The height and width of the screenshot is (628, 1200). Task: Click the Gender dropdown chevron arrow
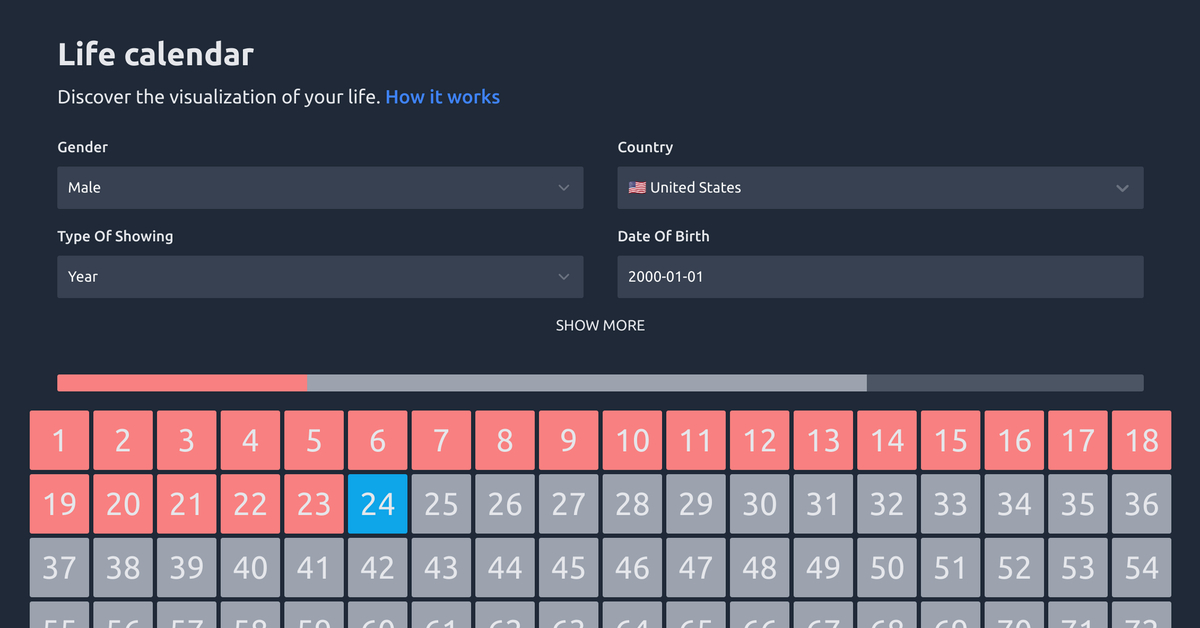point(564,188)
